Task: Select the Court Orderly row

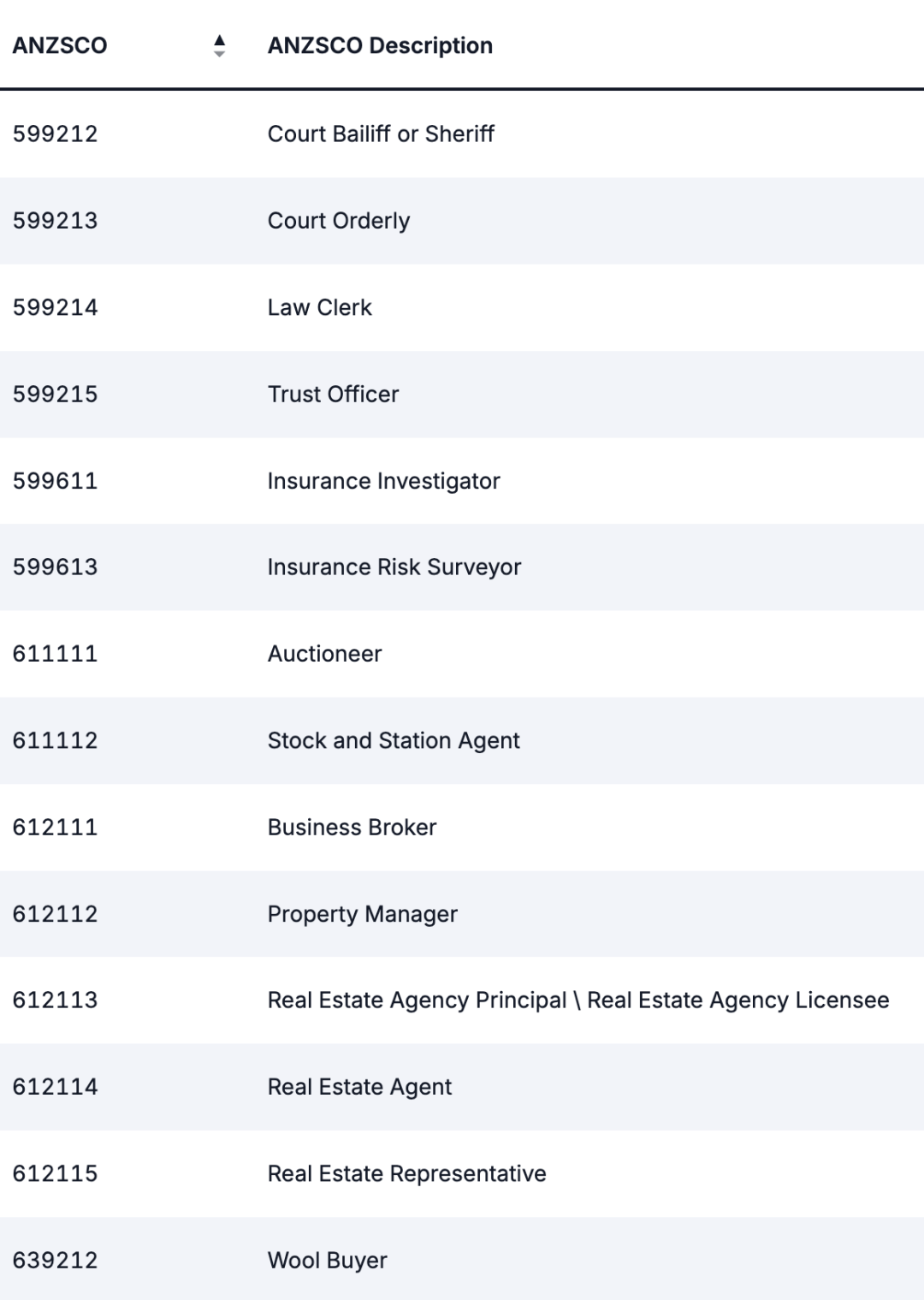Action: coord(462,221)
